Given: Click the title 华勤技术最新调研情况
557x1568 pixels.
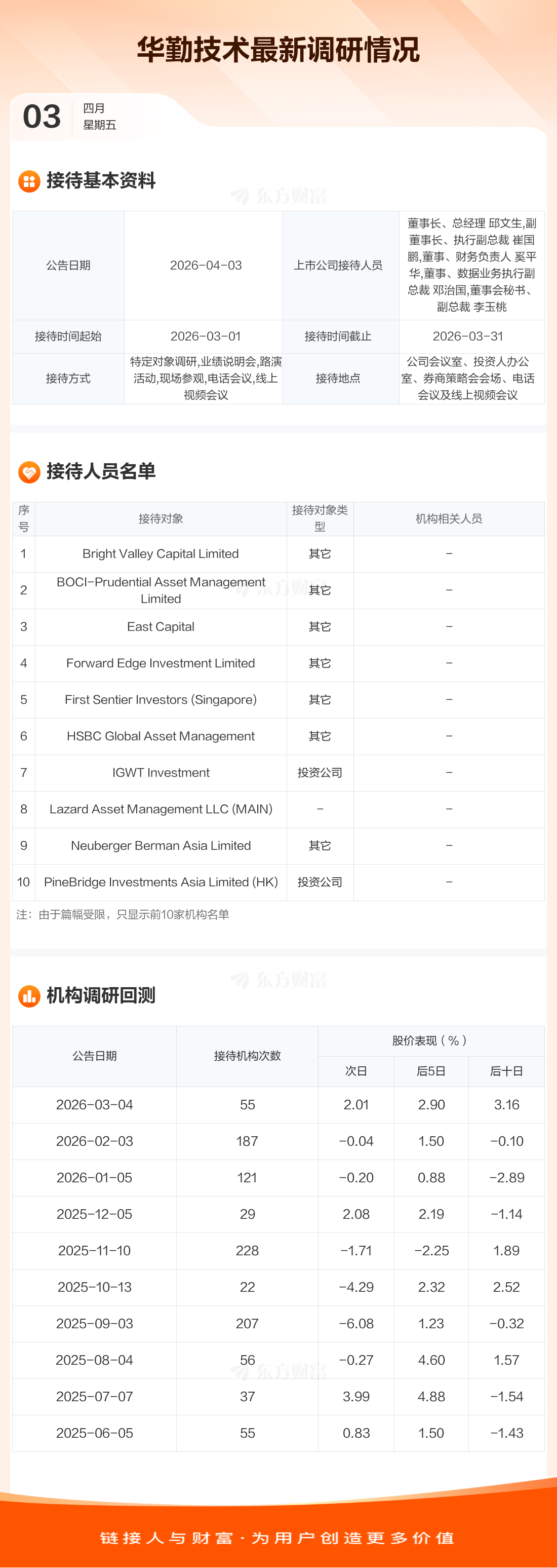Looking at the screenshot, I should [x=278, y=49].
